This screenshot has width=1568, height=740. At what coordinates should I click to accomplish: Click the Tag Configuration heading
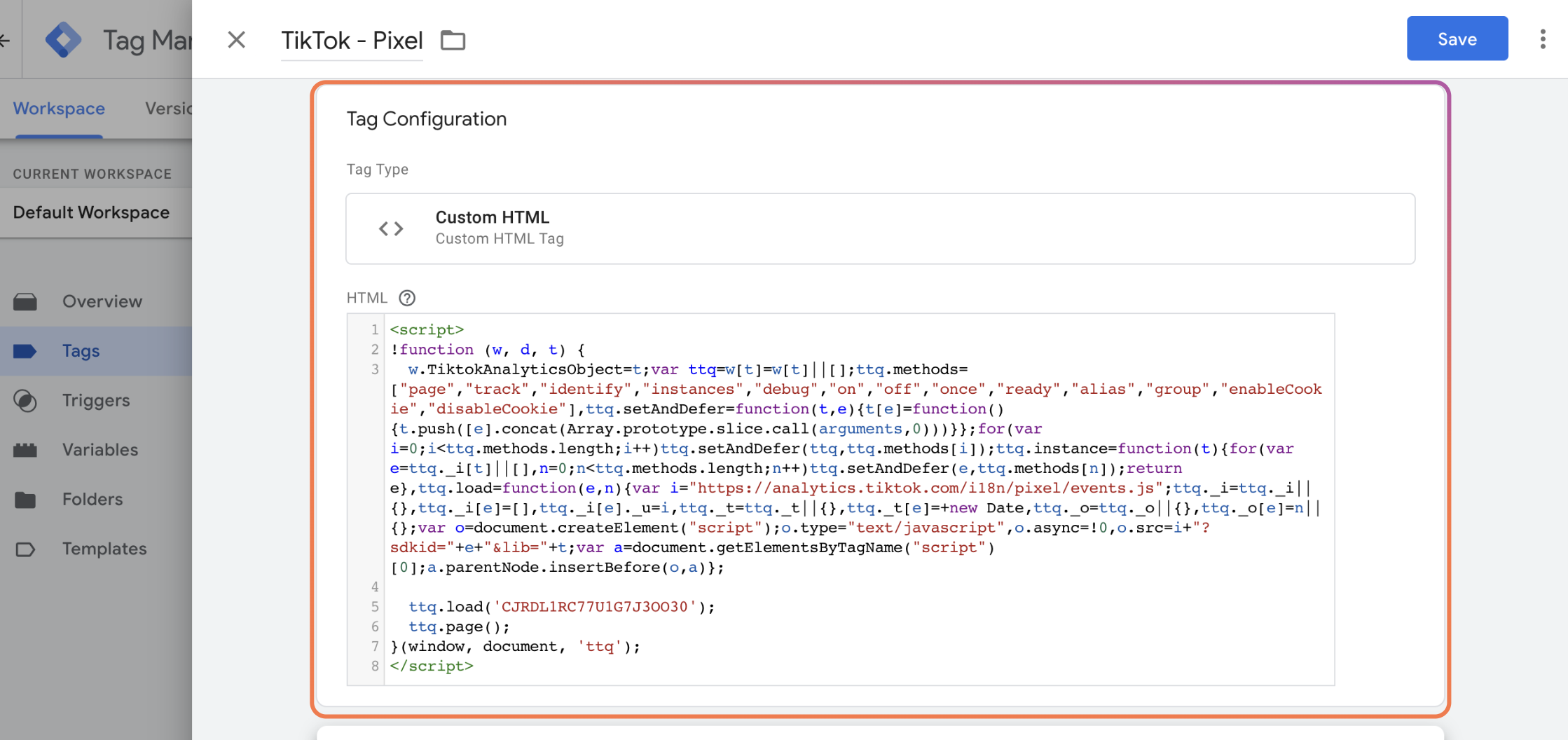(x=426, y=119)
